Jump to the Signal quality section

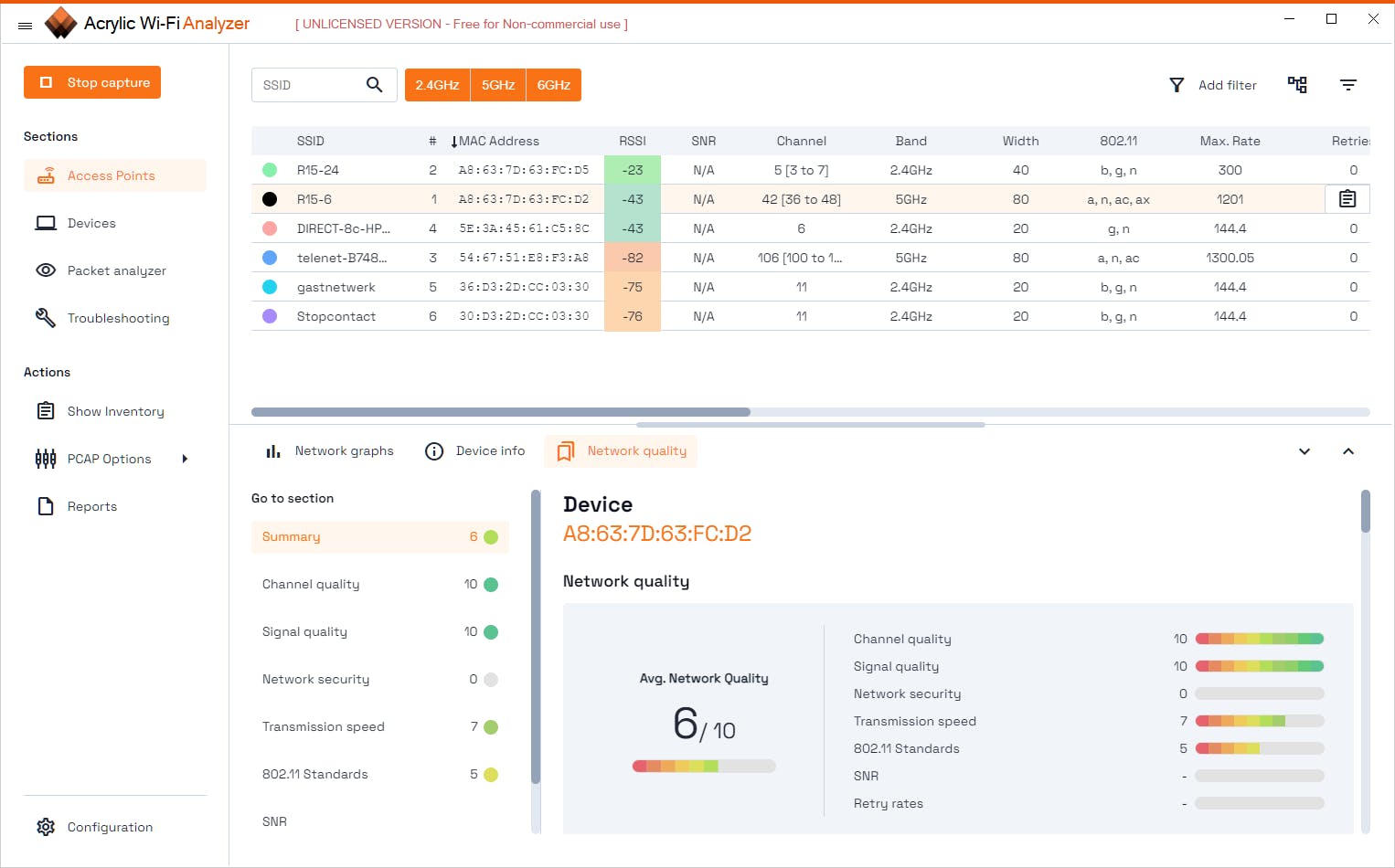click(x=380, y=632)
